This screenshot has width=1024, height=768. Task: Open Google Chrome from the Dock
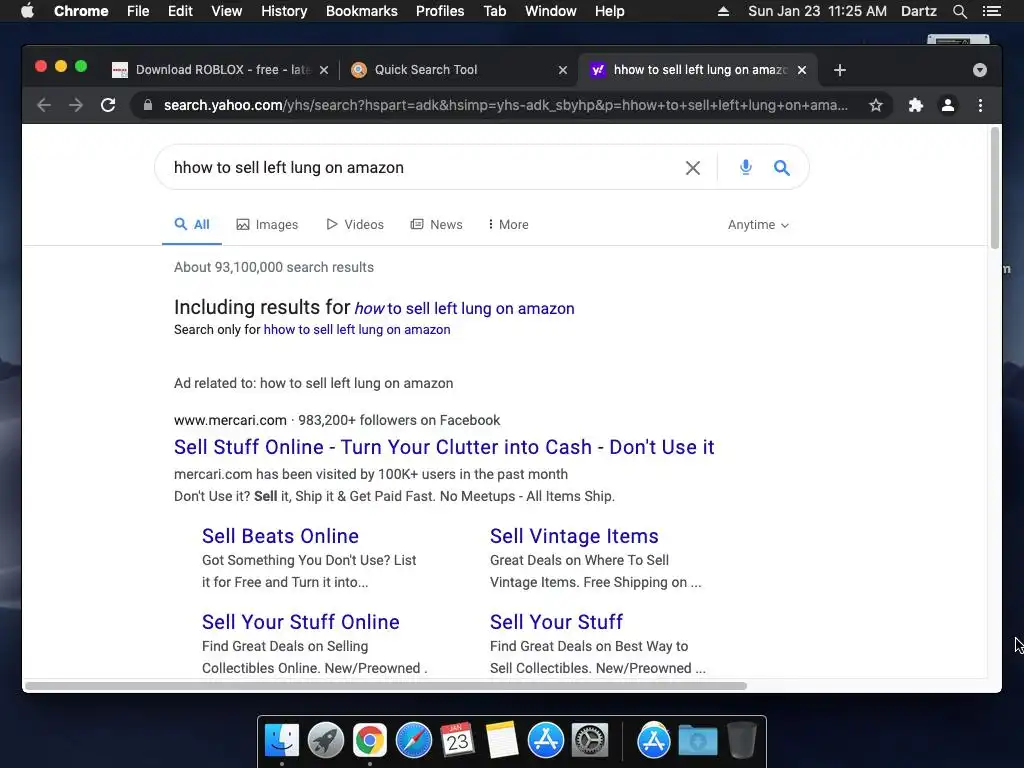coord(370,741)
